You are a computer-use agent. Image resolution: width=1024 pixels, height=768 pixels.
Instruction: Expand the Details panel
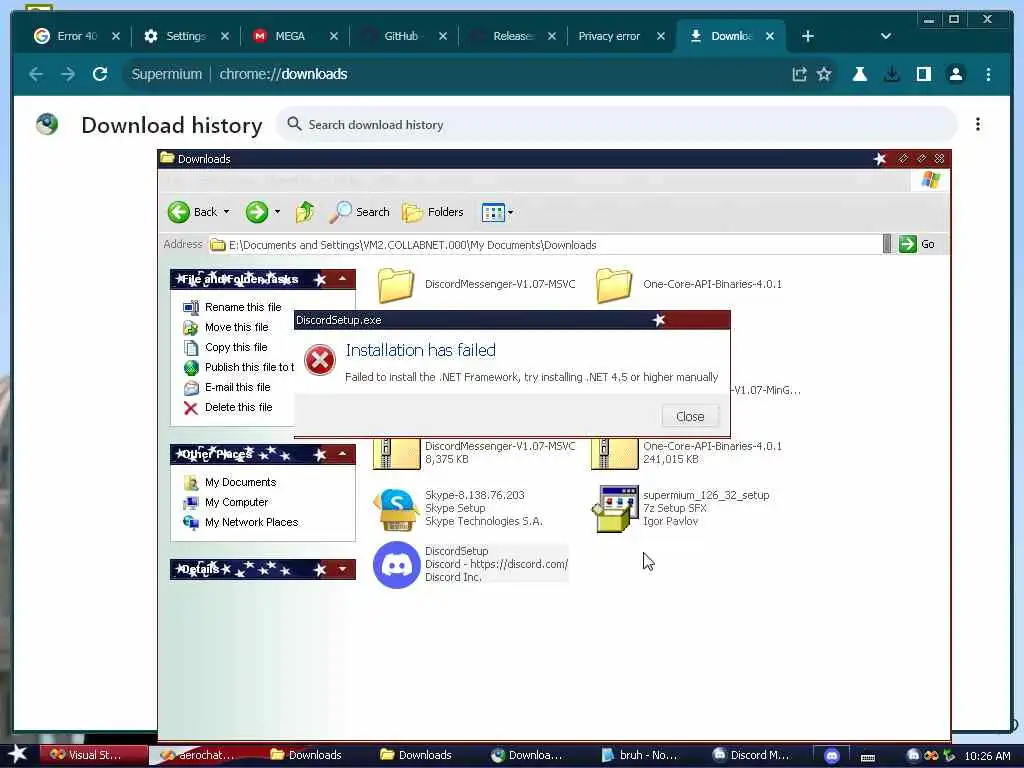point(342,569)
